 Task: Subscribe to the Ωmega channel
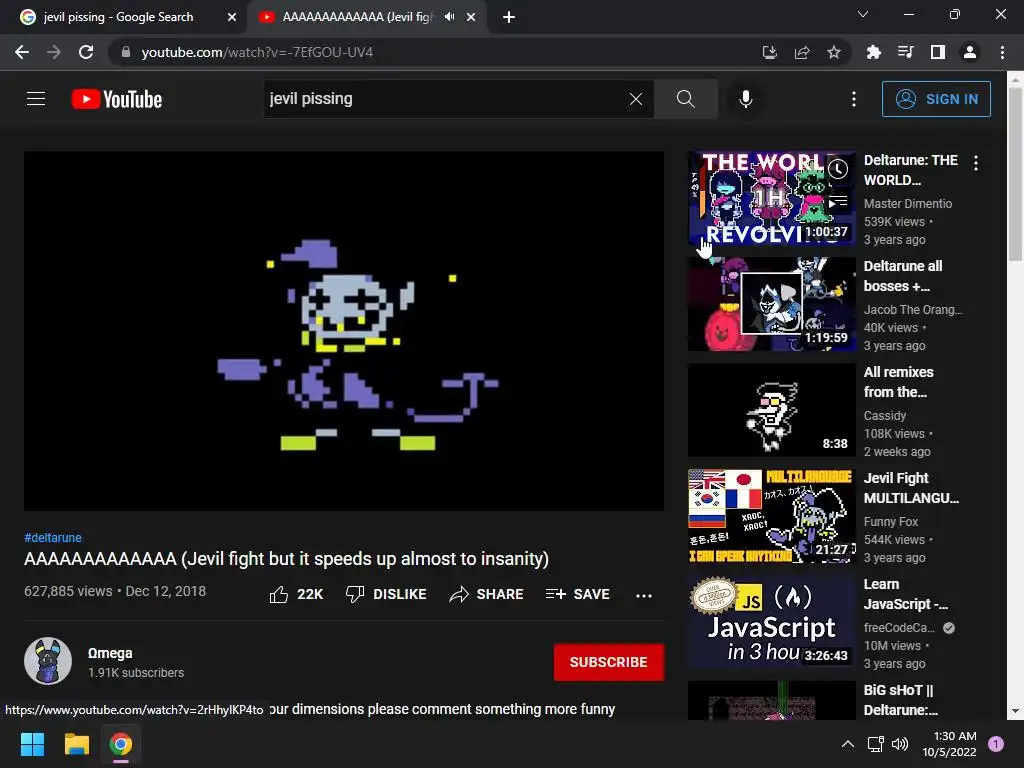pyautogui.click(x=609, y=662)
